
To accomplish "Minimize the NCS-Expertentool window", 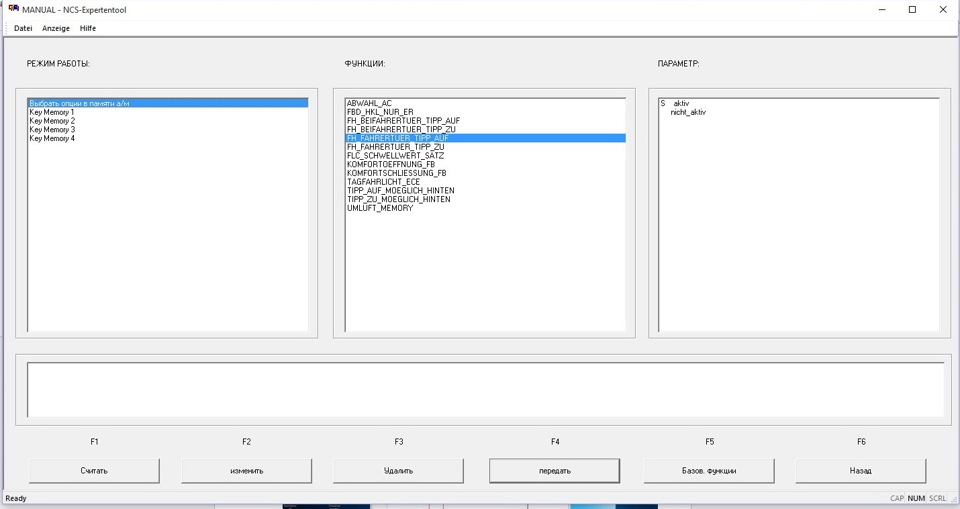I will 882,9.
